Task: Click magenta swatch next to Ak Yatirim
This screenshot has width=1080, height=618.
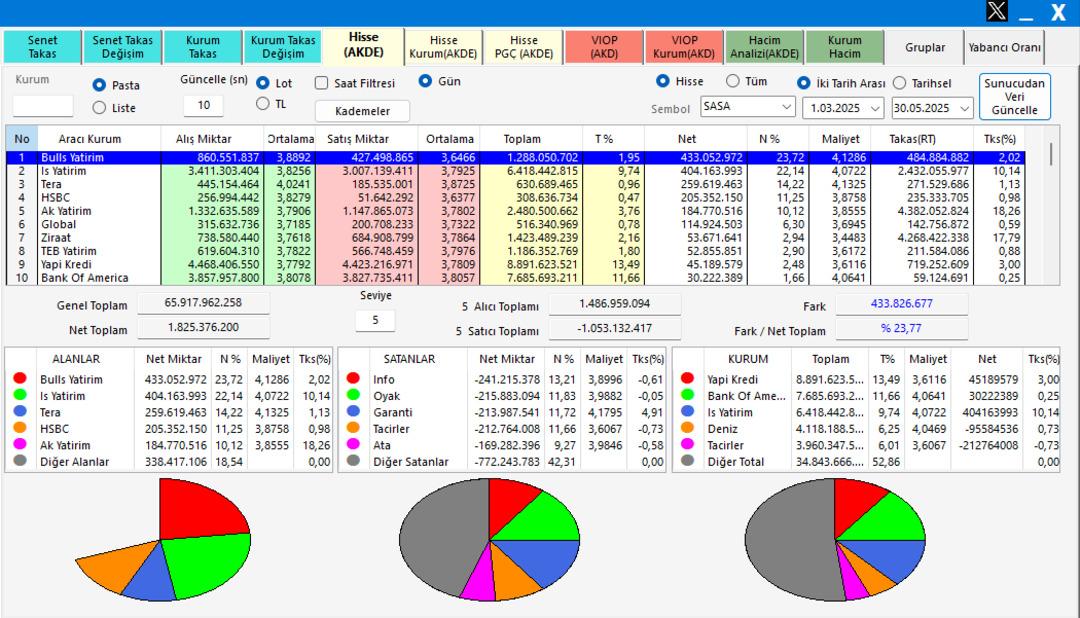Action: coord(20,444)
